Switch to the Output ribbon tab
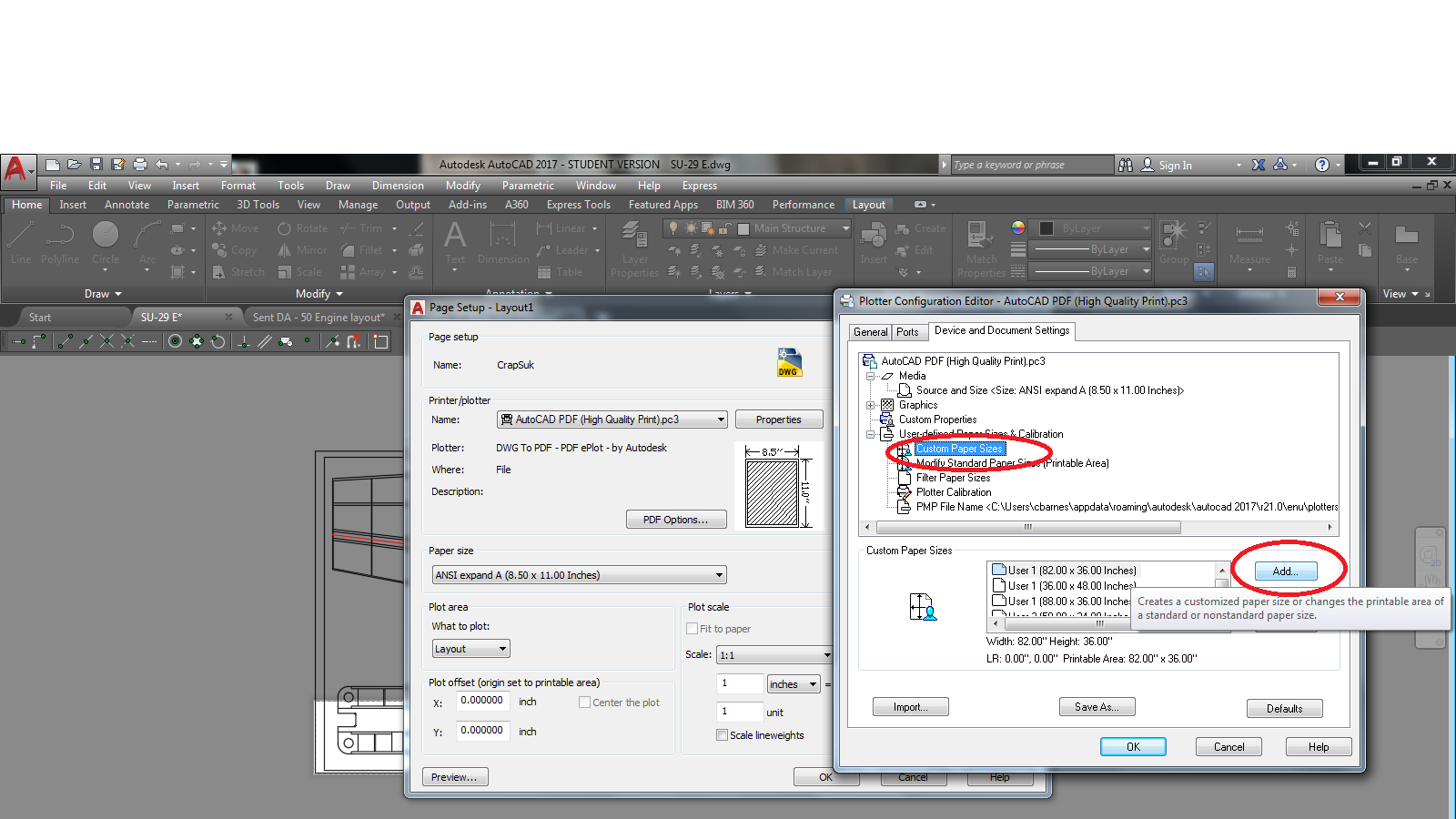 [413, 205]
